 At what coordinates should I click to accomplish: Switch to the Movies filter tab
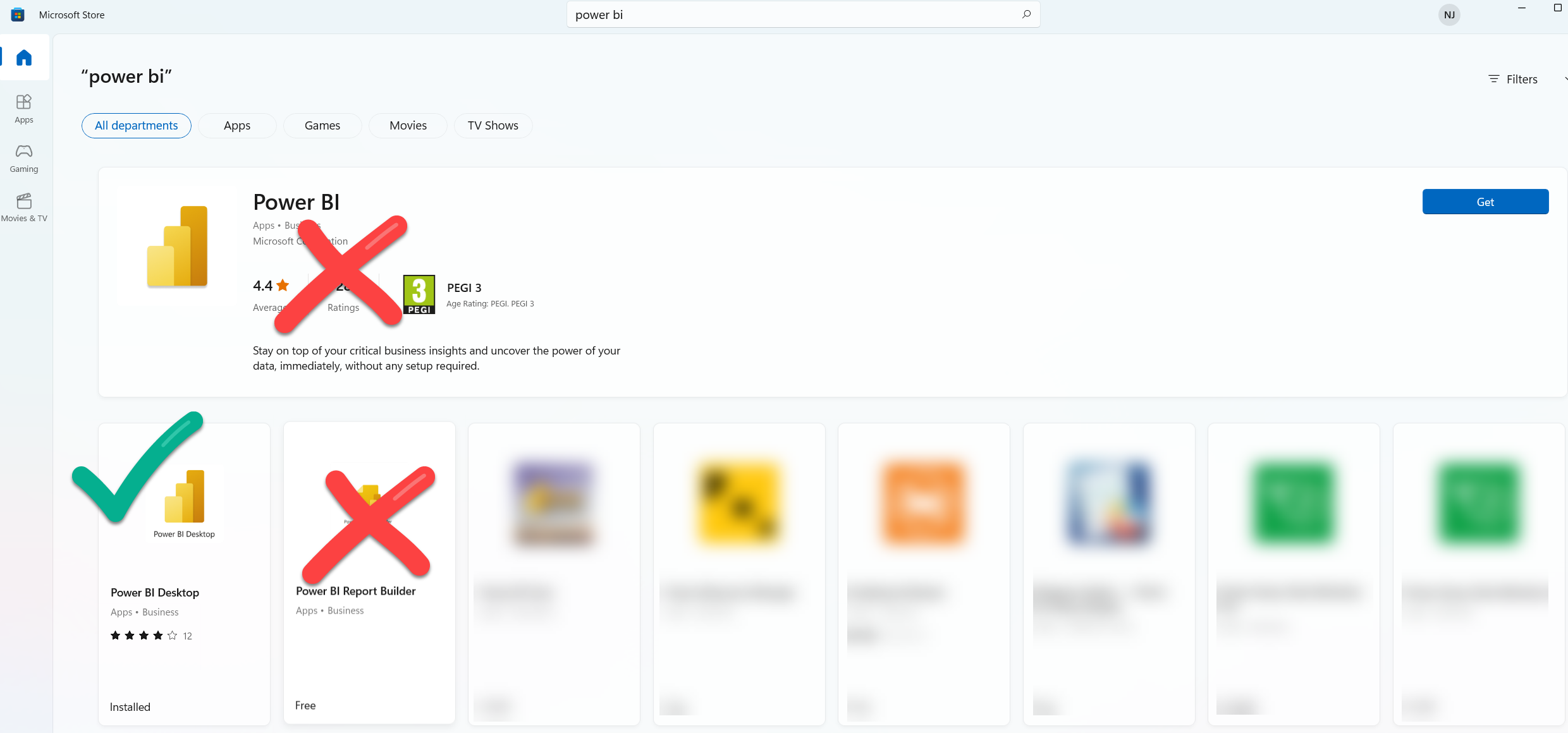pos(408,125)
